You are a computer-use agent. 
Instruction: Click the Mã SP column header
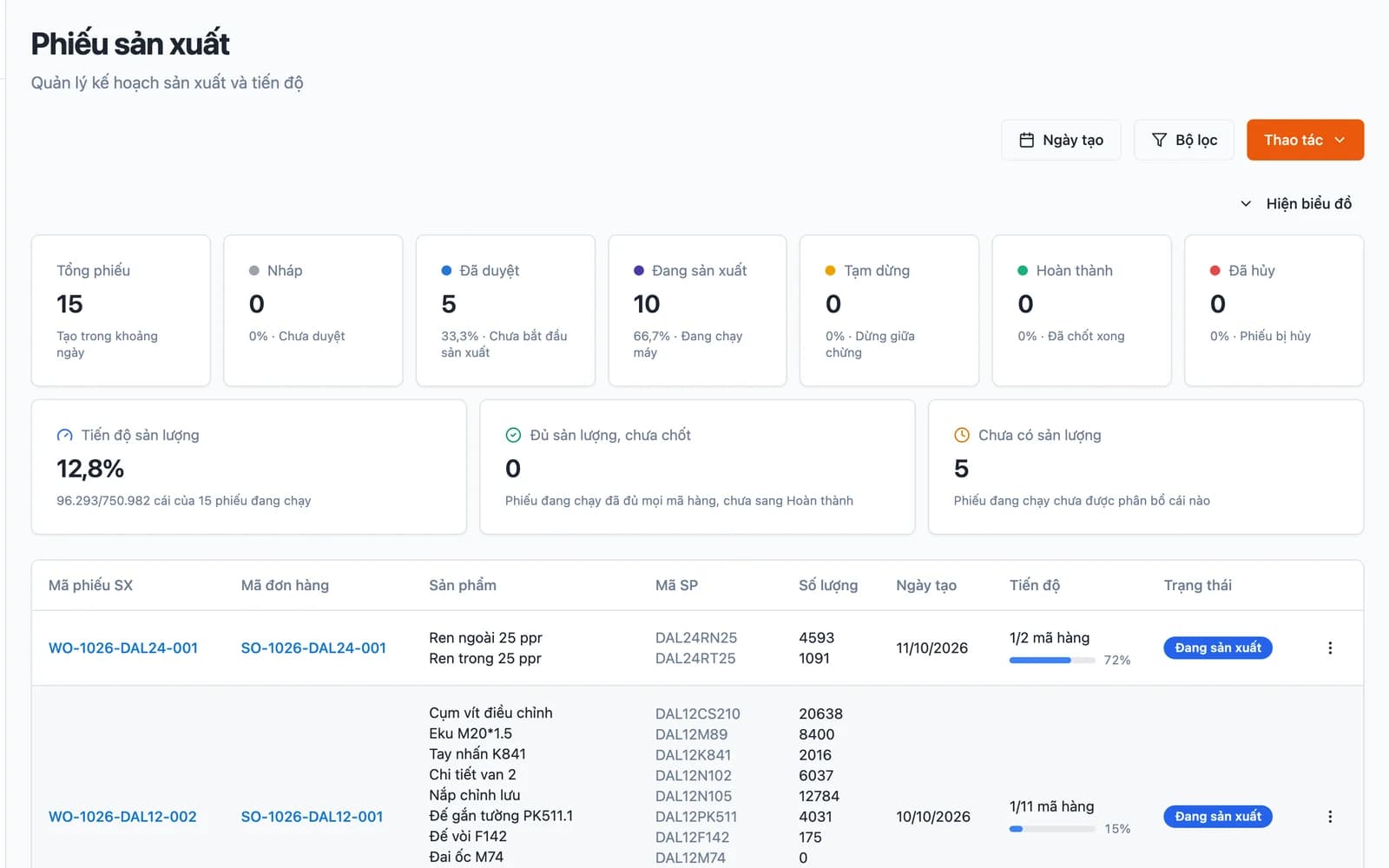click(676, 585)
